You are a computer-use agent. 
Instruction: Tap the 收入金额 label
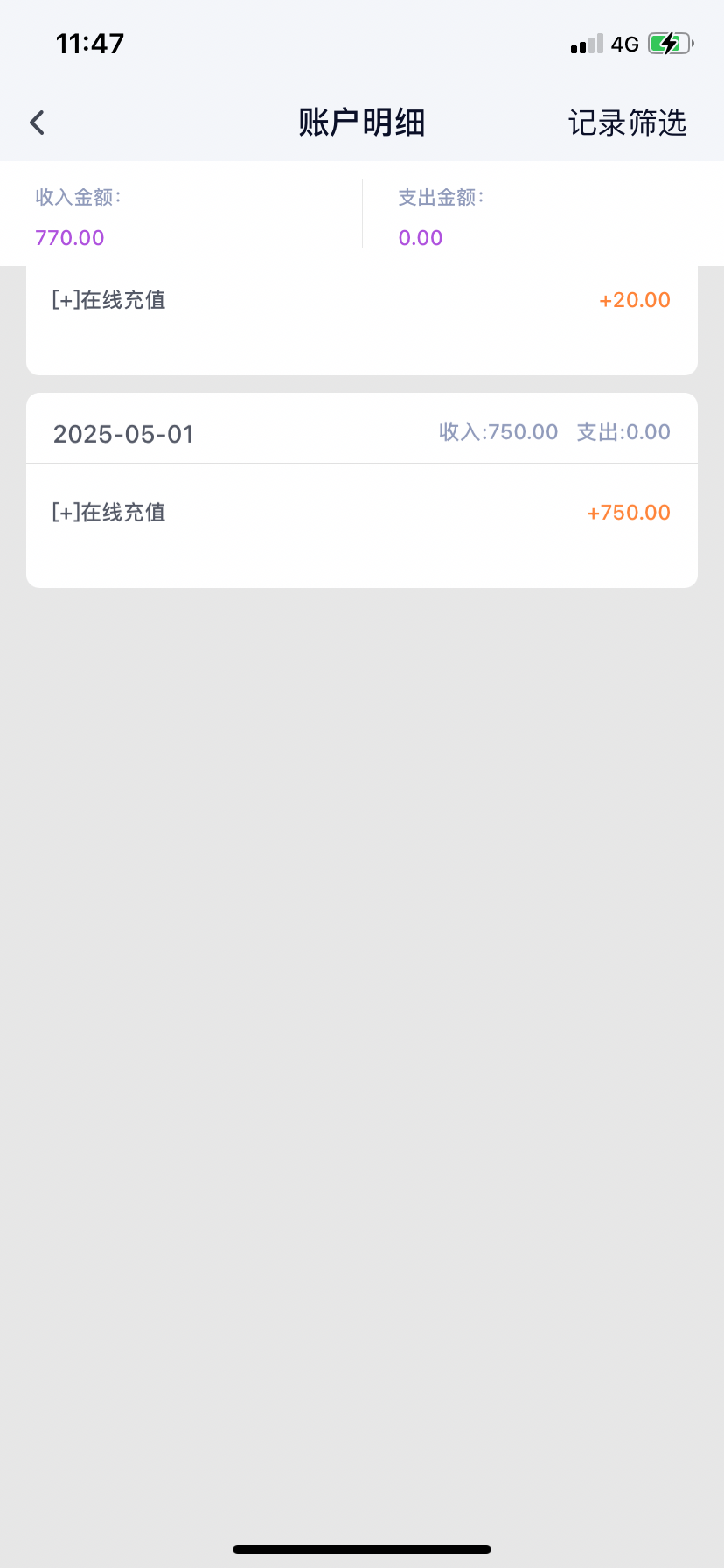coord(78,198)
